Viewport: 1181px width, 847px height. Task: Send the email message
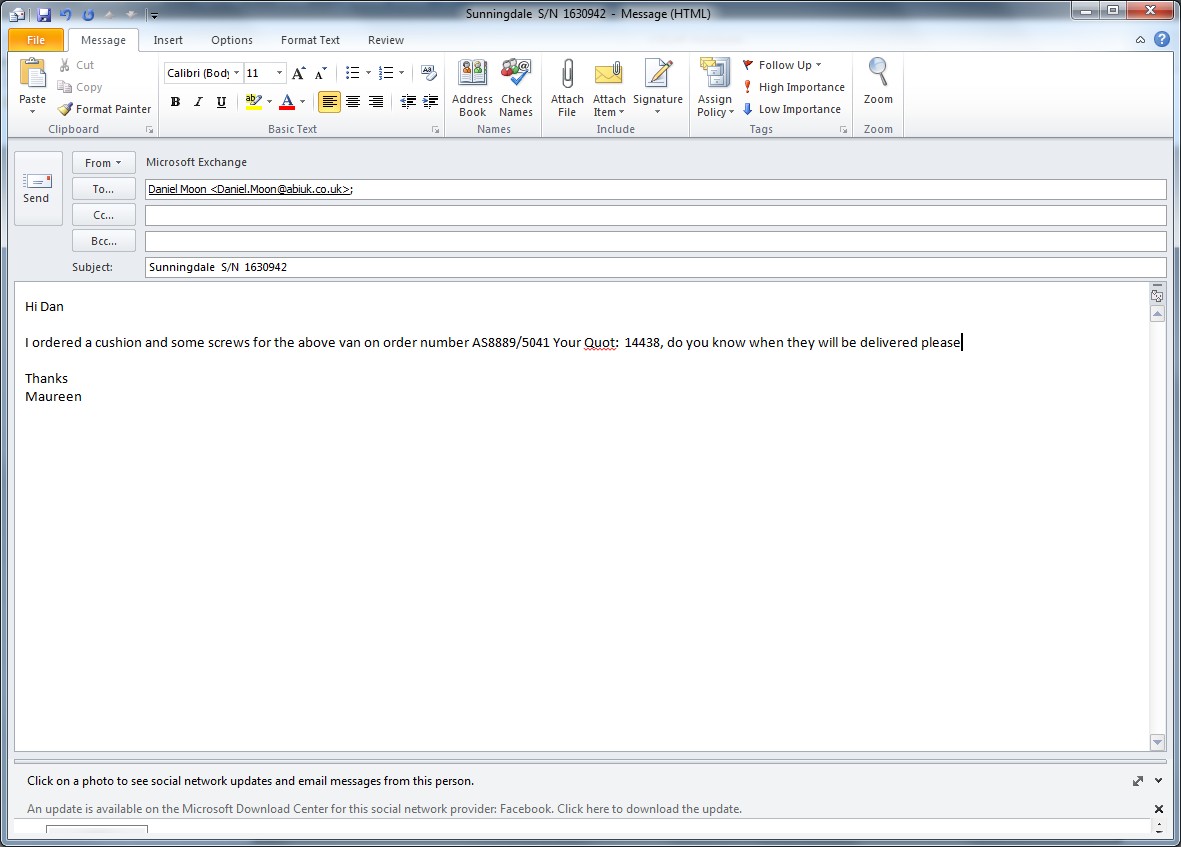point(36,188)
